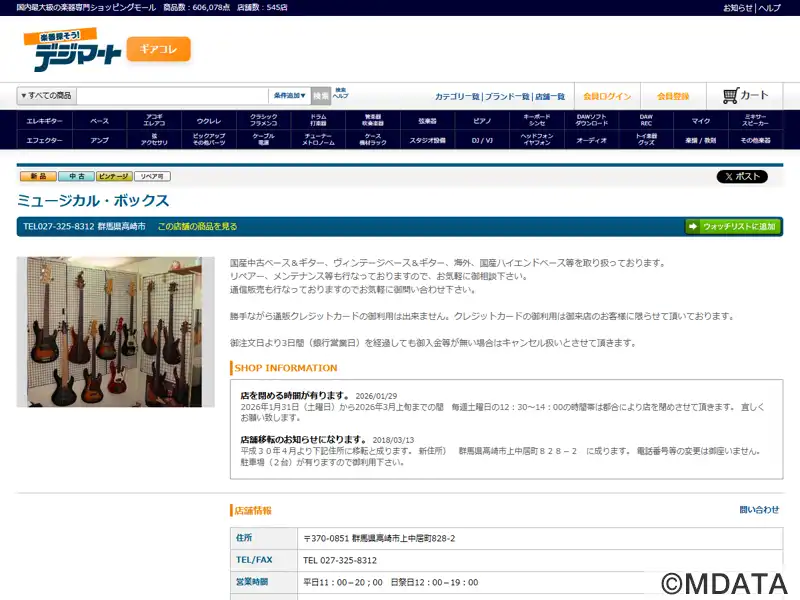This screenshot has width=800, height=600.
Task: Add shop to watchlist with ウォッチリストに追加
Action: (x=732, y=227)
